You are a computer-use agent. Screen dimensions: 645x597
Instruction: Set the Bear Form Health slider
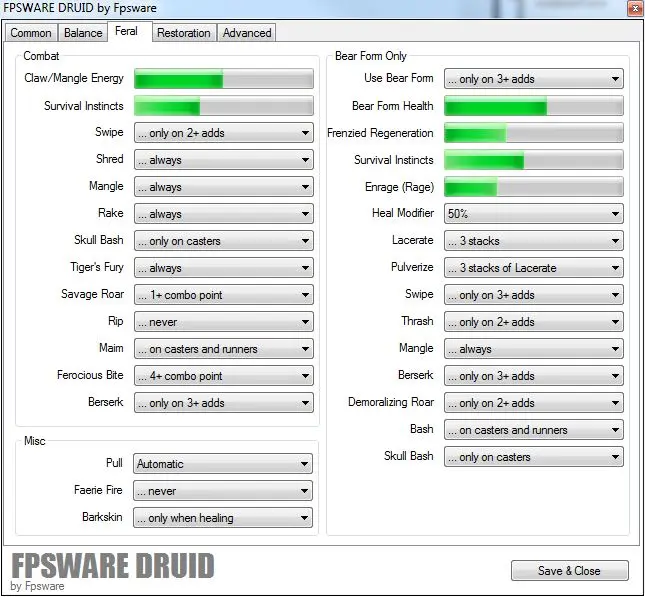(x=534, y=106)
